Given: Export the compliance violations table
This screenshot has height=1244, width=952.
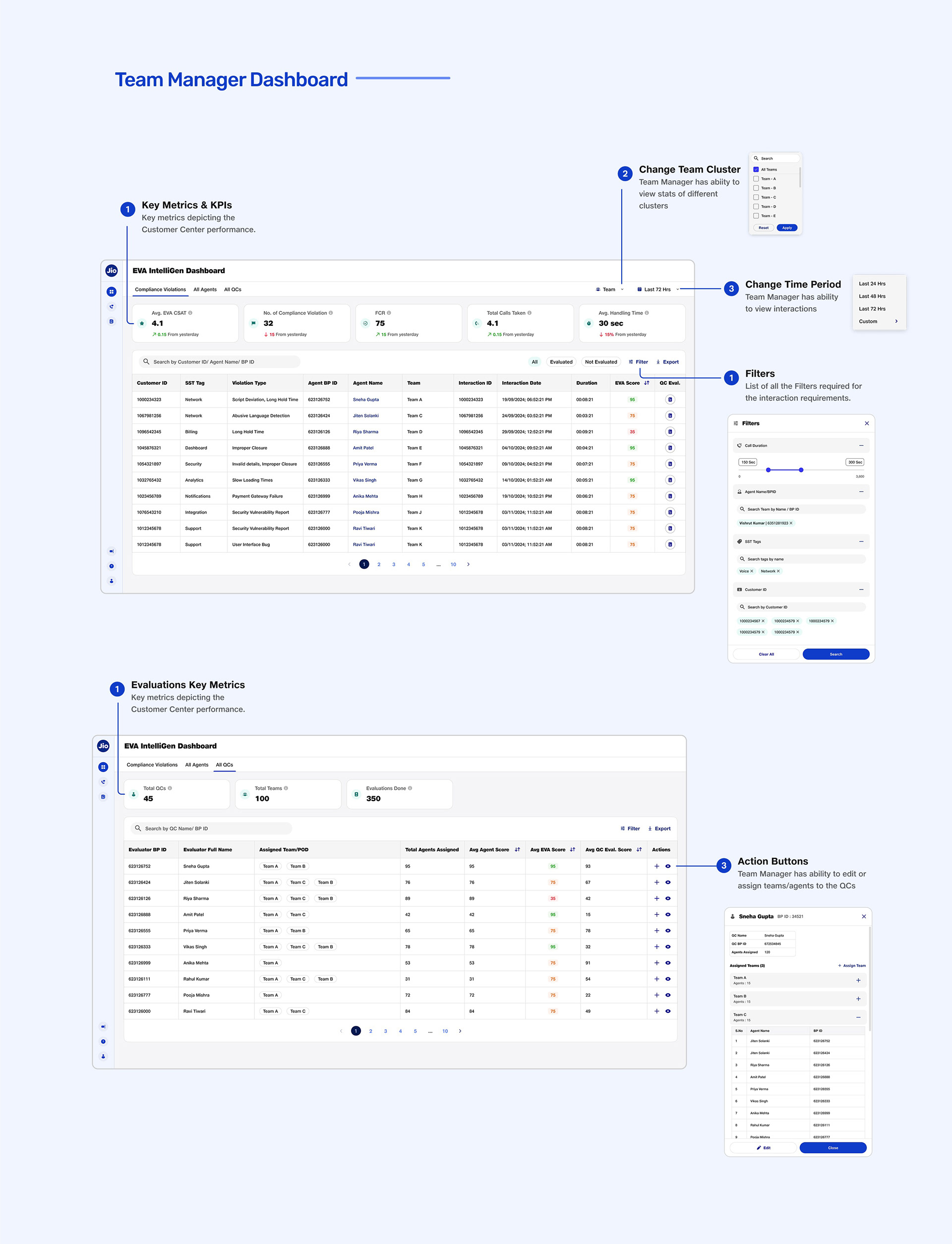Looking at the screenshot, I should 667,362.
